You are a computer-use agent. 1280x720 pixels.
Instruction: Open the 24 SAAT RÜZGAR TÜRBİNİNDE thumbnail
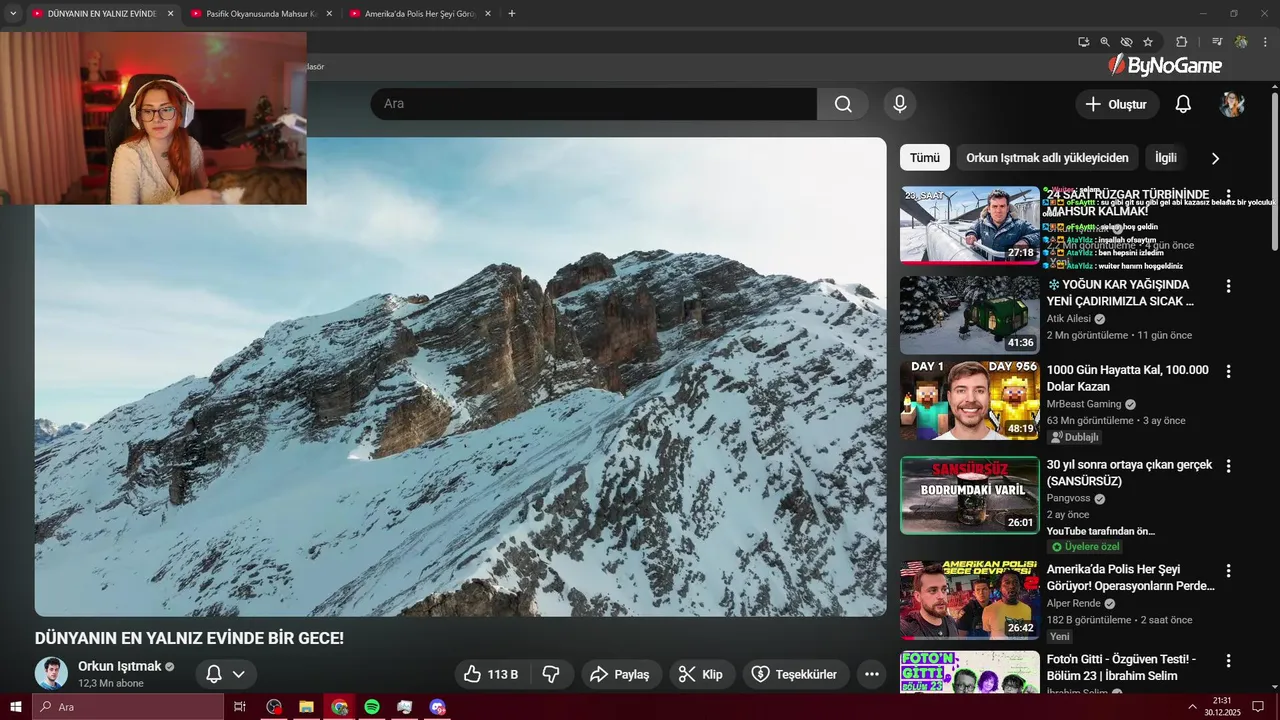(970, 225)
